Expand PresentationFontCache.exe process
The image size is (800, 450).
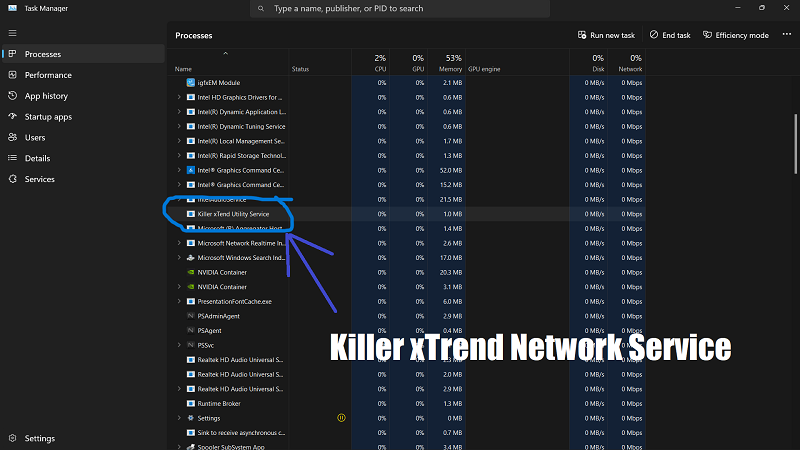tap(179, 302)
